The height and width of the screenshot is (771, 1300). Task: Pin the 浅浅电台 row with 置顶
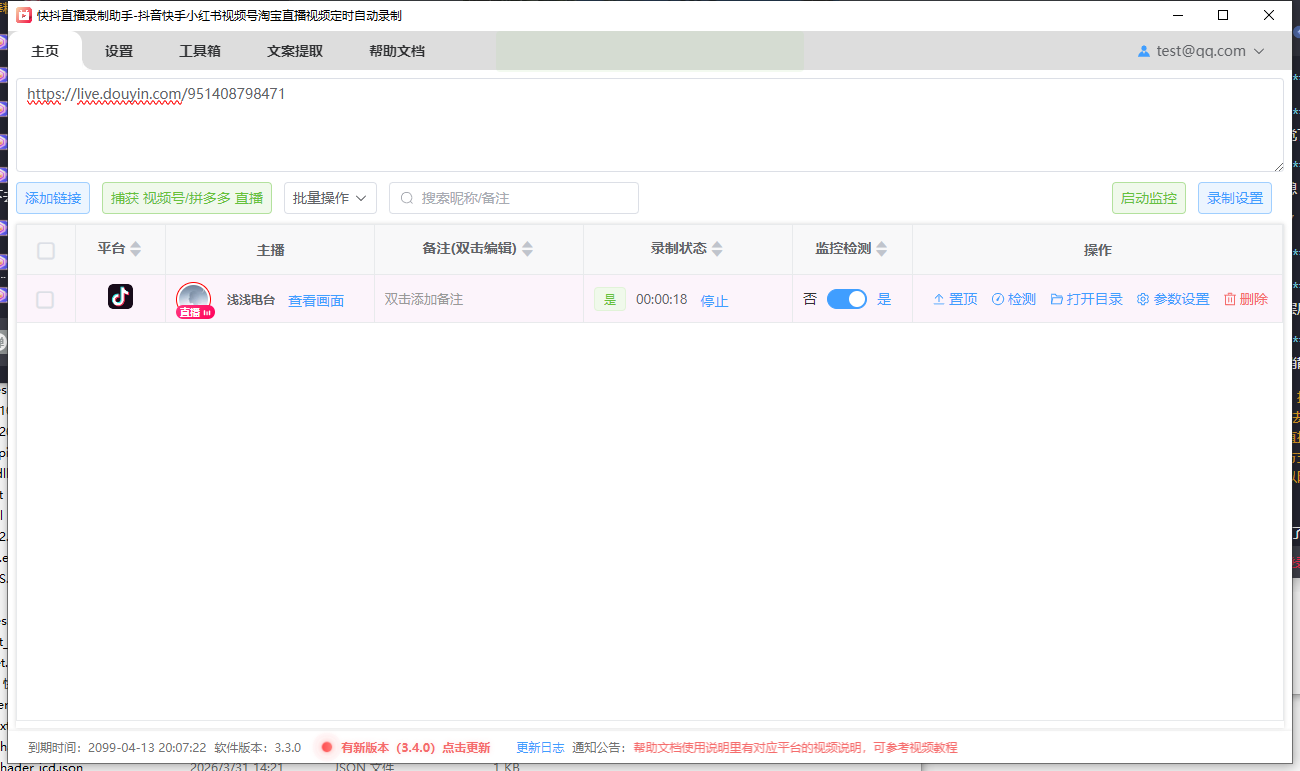tap(955, 299)
